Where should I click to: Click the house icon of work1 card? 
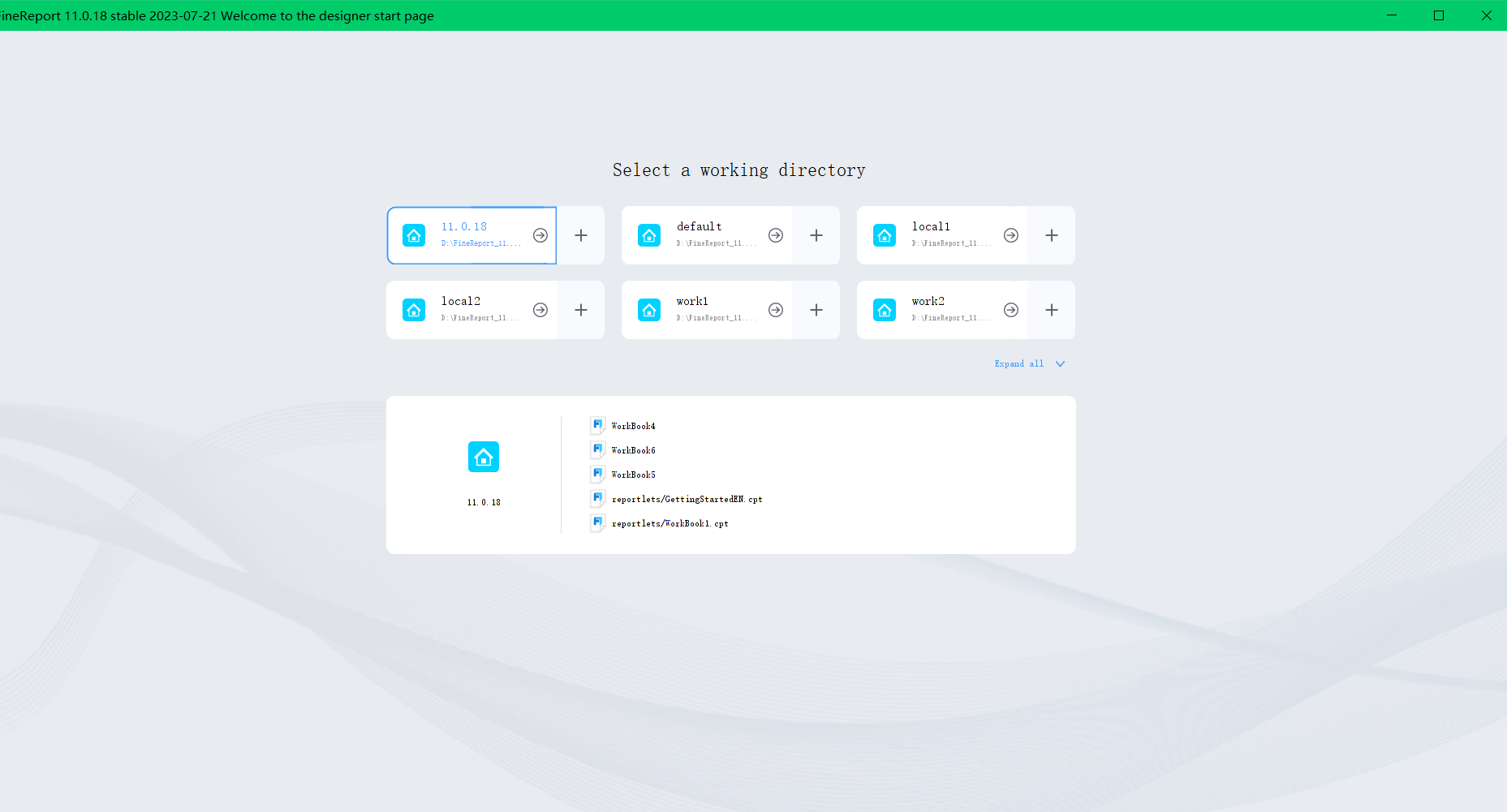pyautogui.click(x=649, y=310)
